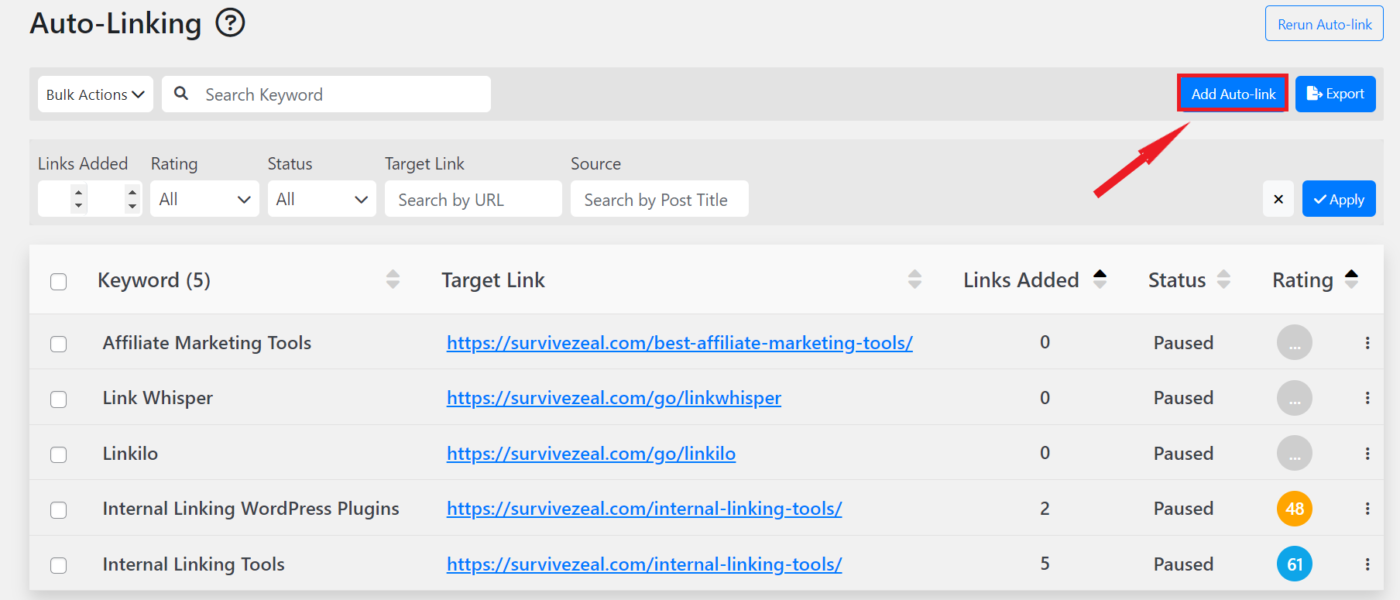1400x600 pixels.
Task: Click the Add Auto-link button
Action: 1232,93
